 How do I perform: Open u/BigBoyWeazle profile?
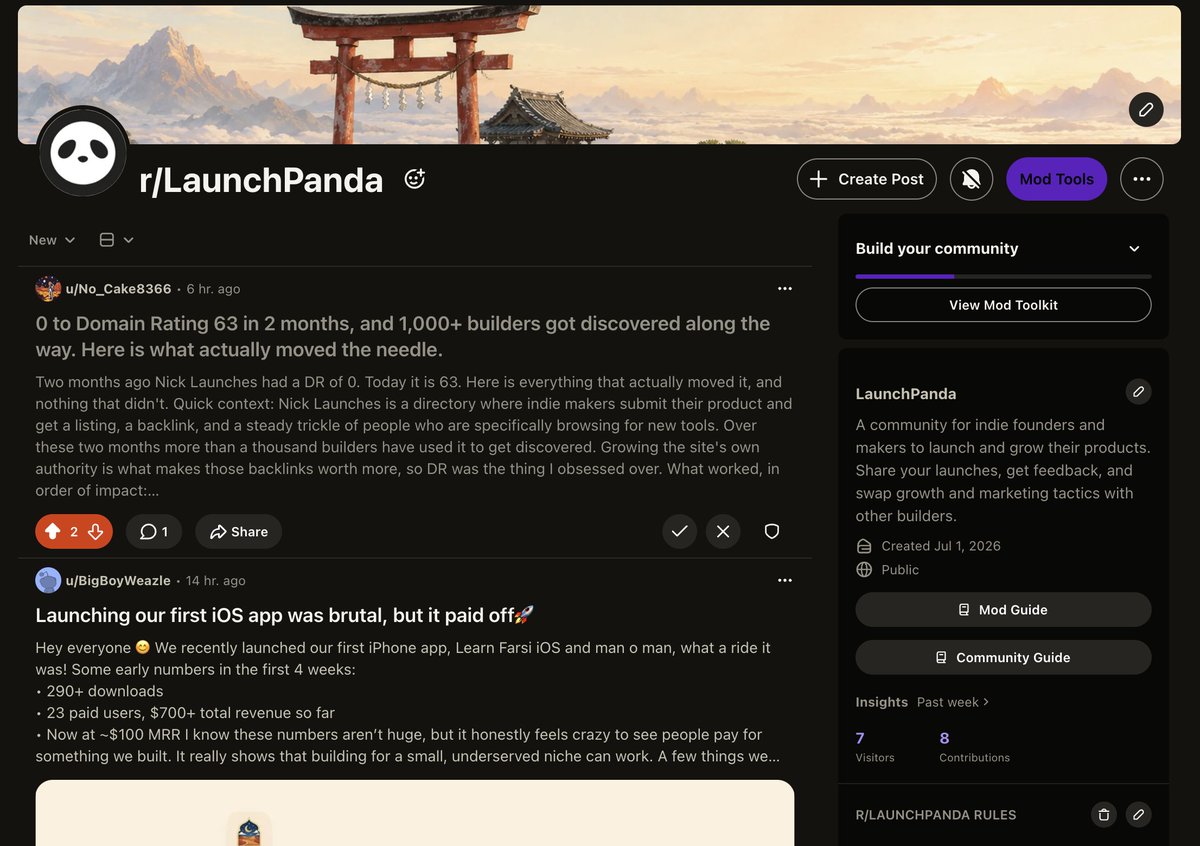118,581
